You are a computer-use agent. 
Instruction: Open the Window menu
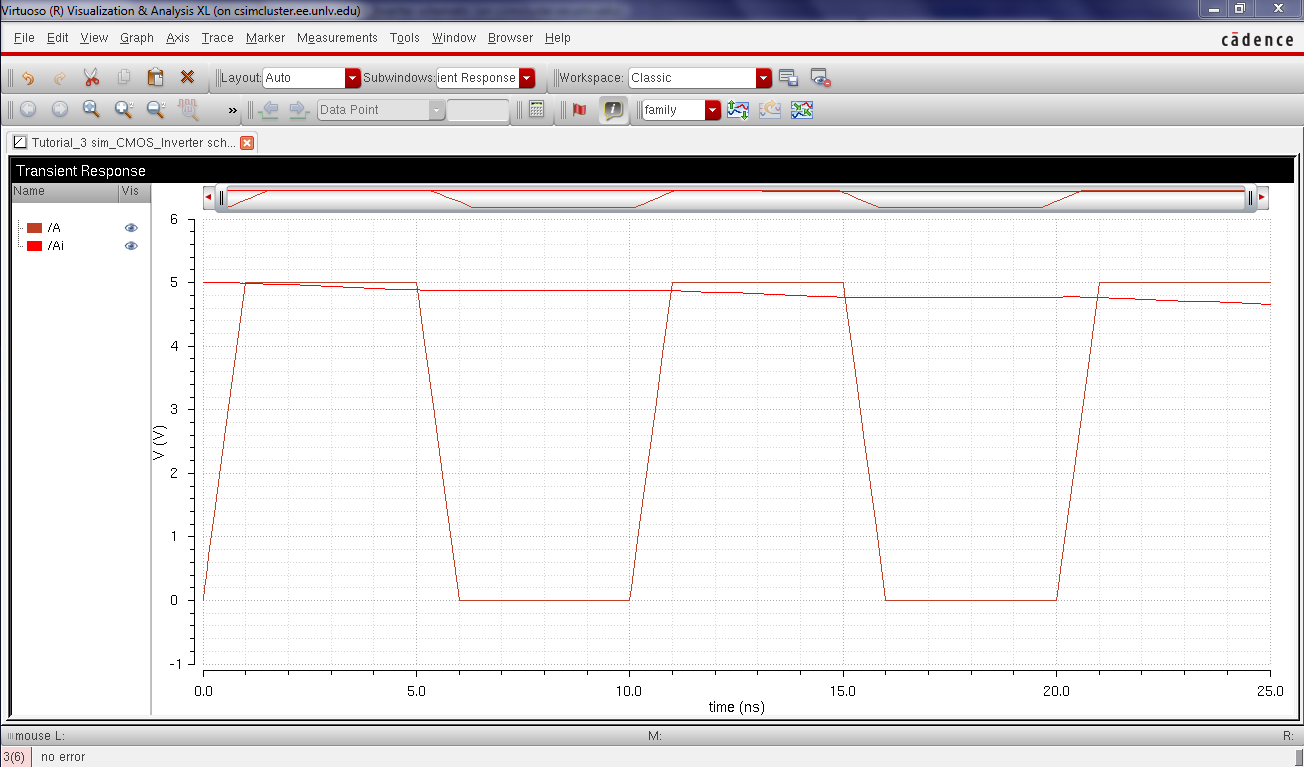coord(454,38)
